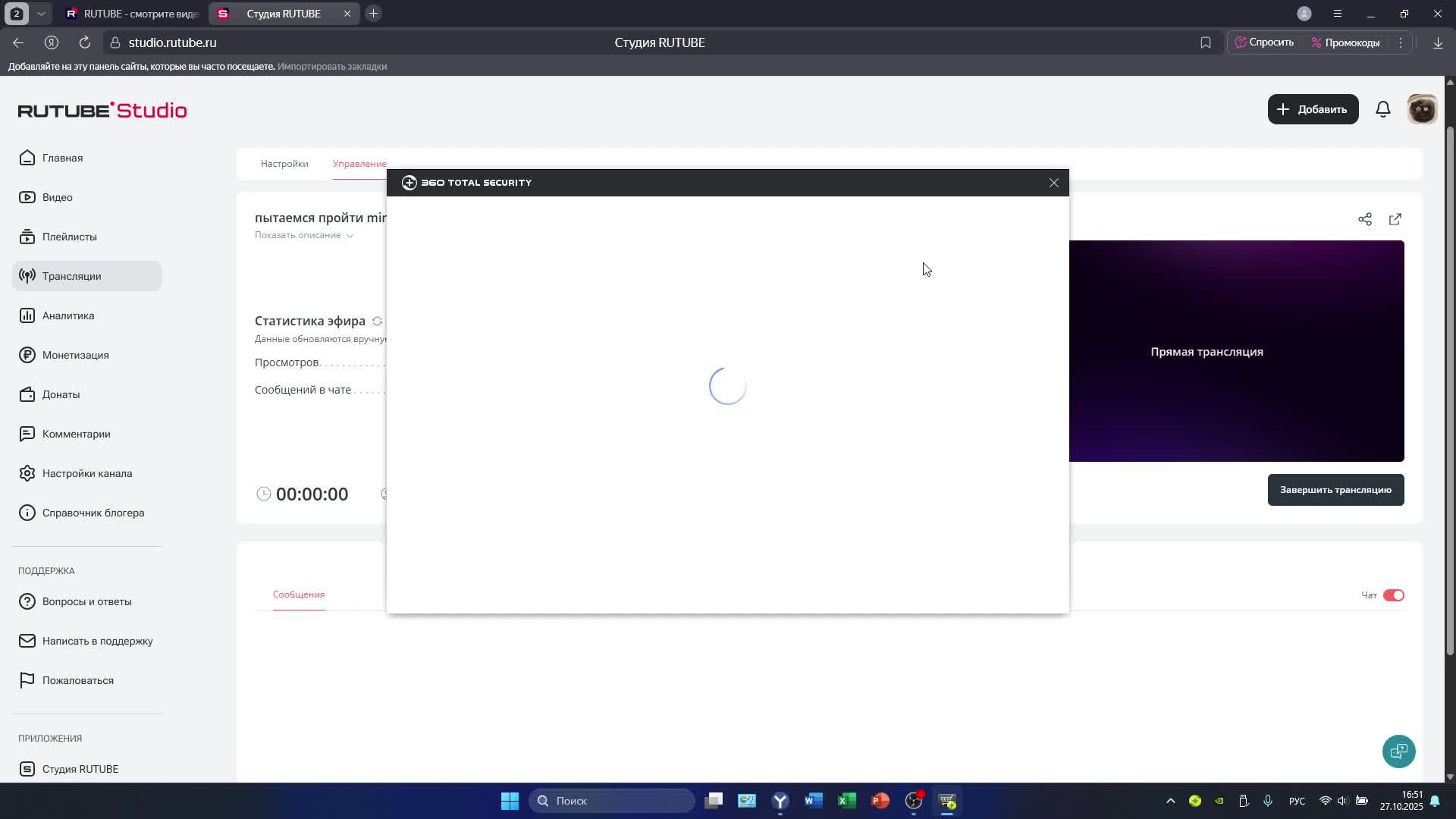Click the Windows taskbar Поиск field
The height and width of the screenshot is (819, 1456).
pyautogui.click(x=611, y=801)
